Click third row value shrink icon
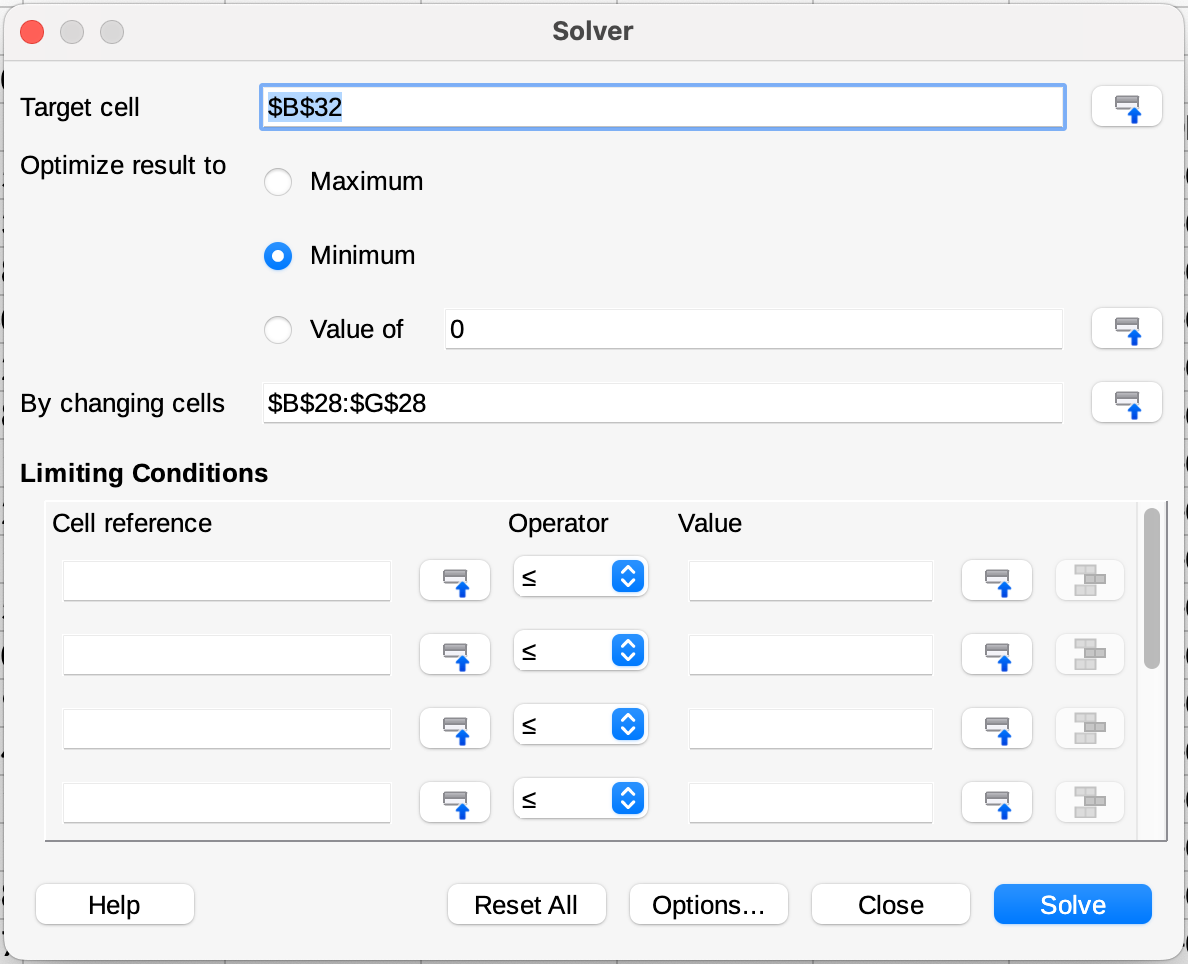The width and height of the screenshot is (1188, 964). 996,728
